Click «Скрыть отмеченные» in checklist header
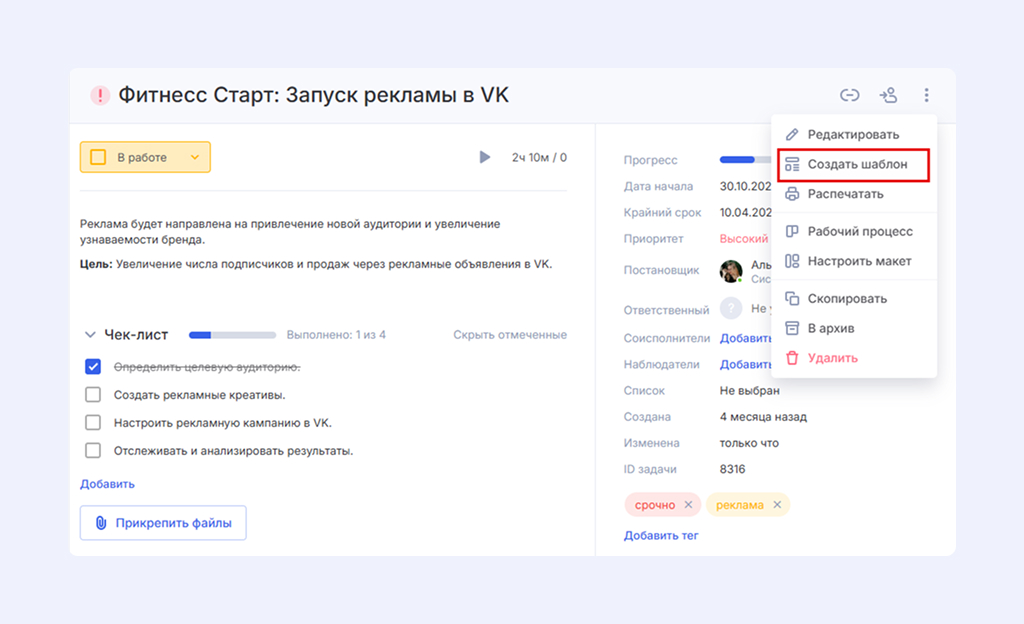This screenshot has width=1024, height=624. coord(509,335)
